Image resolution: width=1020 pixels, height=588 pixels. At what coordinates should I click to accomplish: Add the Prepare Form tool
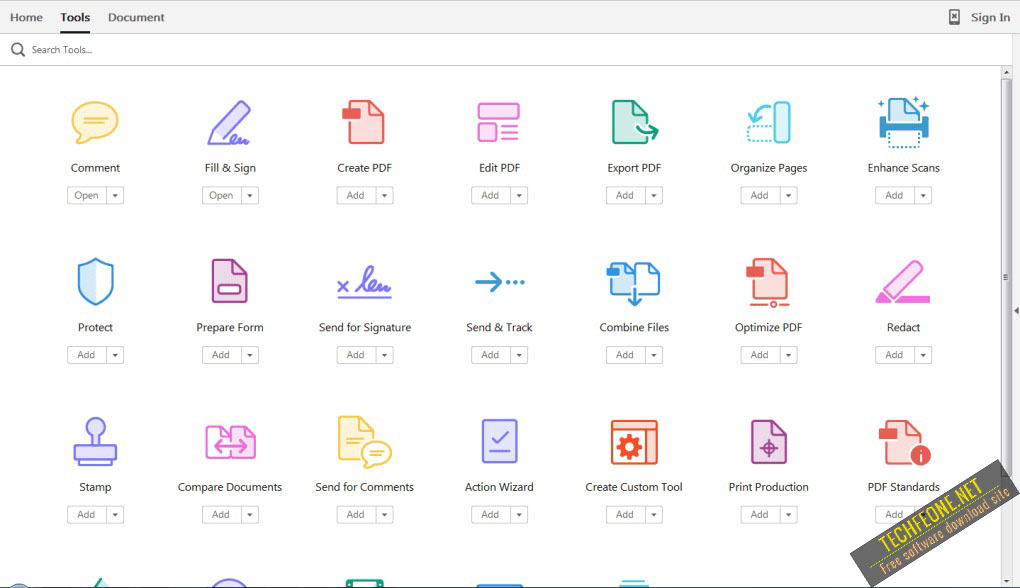221,355
